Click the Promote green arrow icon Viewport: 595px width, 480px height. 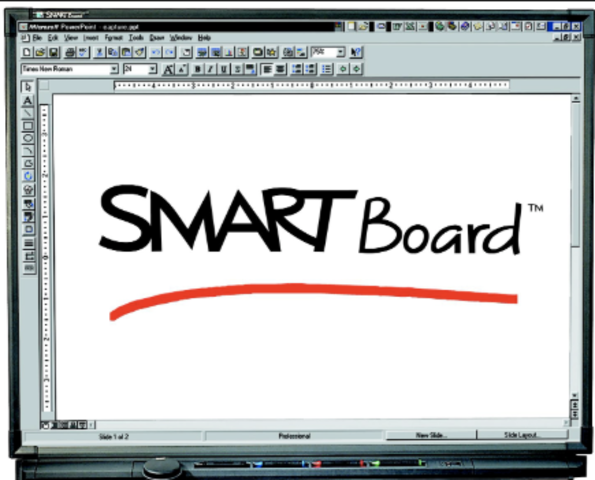pos(343,69)
